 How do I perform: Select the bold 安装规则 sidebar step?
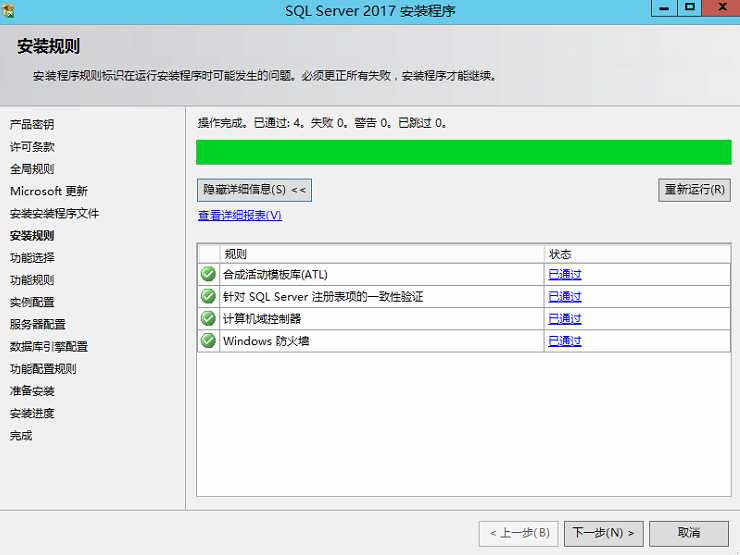tap(32, 235)
